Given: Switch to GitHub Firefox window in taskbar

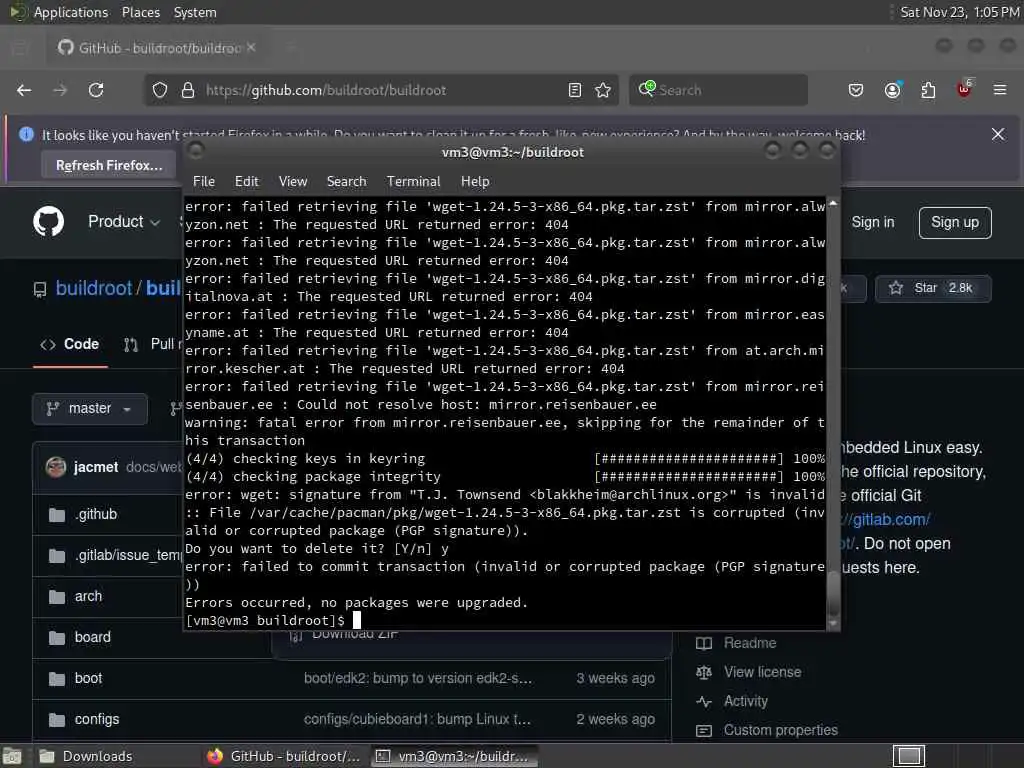Looking at the screenshot, I should 284,756.
